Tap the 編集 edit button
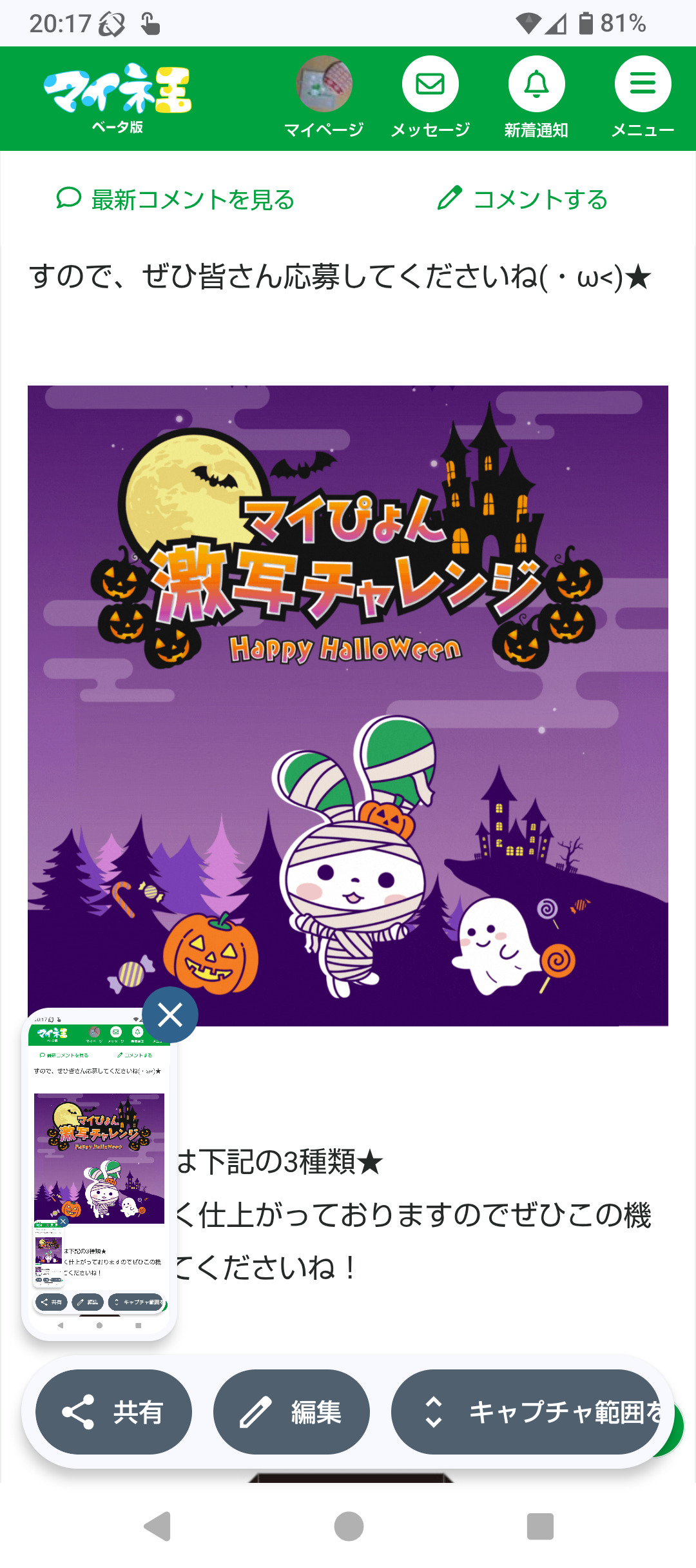The image size is (696, 1568). (x=291, y=1412)
